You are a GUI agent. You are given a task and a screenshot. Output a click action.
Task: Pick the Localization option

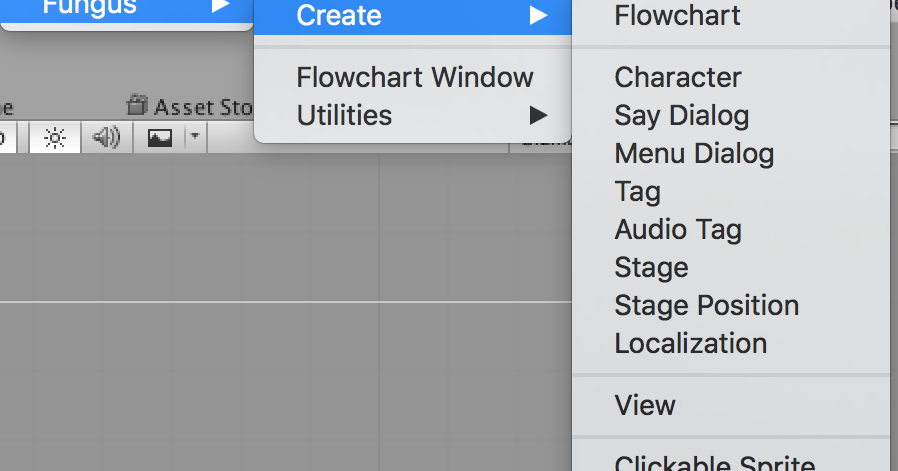pyautogui.click(x=690, y=343)
